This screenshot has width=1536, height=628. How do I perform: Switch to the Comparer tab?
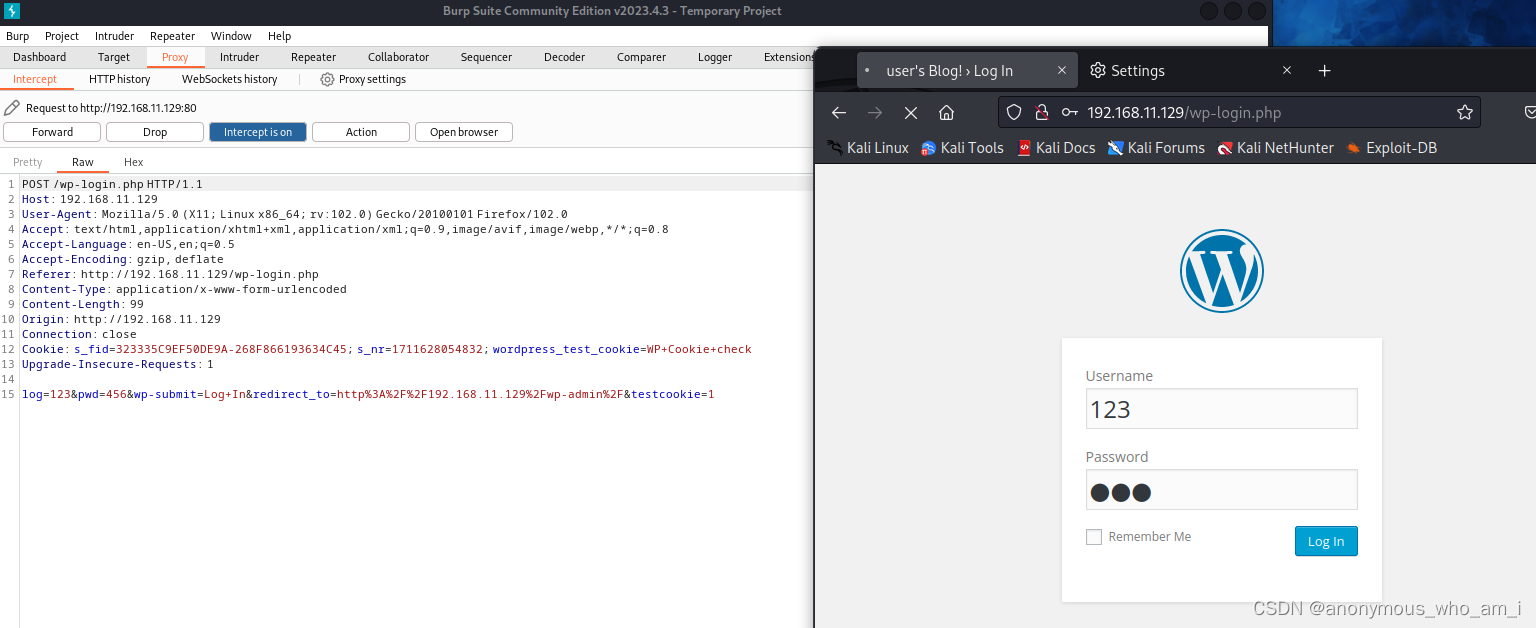[641, 57]
